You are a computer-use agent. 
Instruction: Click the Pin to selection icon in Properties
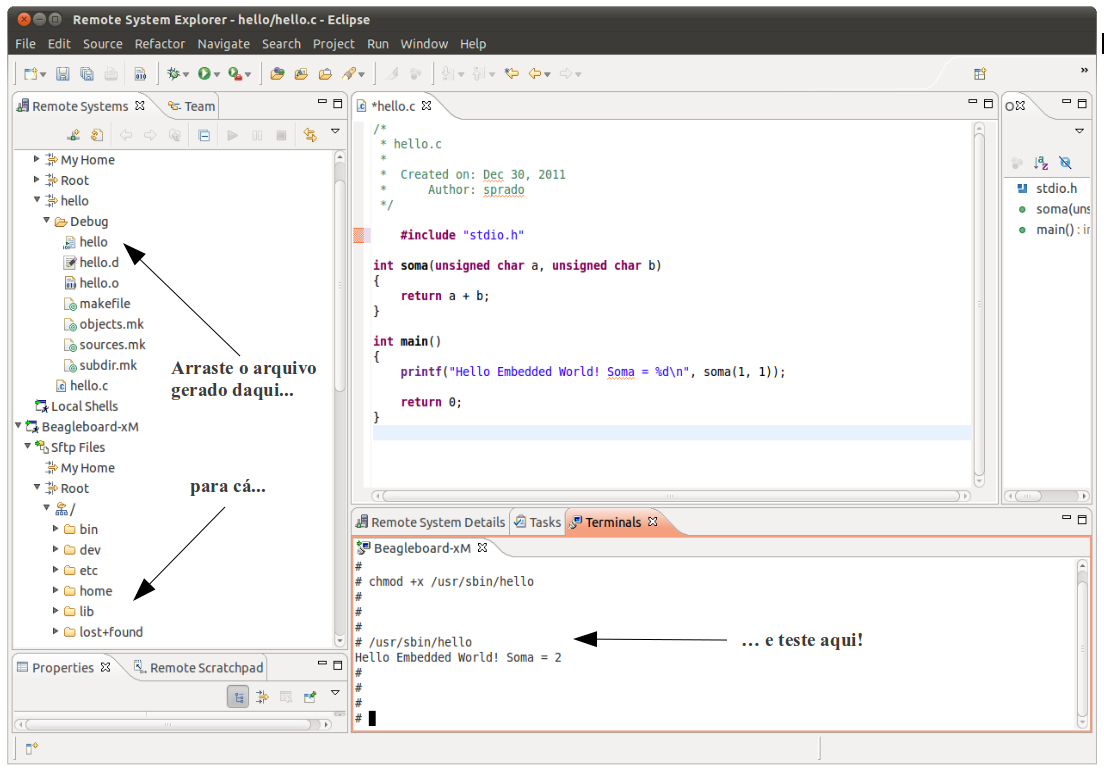(310, 697)
